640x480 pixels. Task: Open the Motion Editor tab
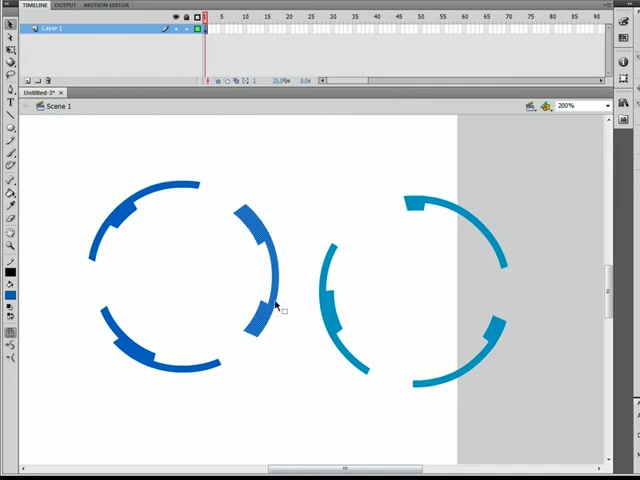(107, 5)
